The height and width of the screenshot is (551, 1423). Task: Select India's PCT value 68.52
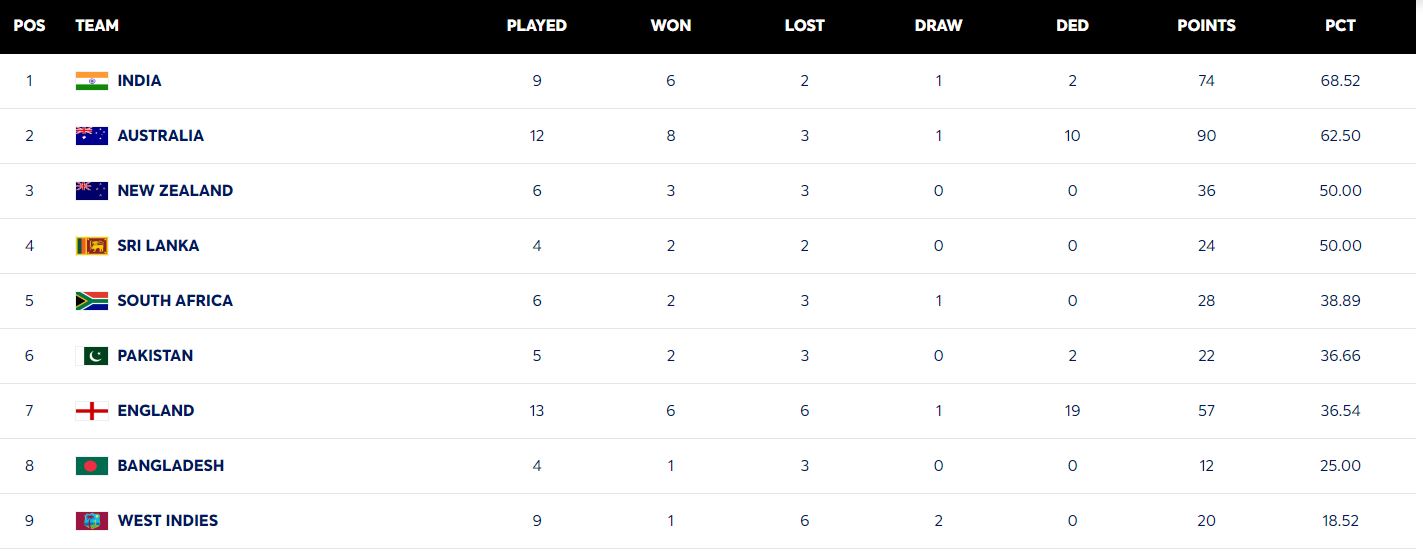click(1340, 81)
